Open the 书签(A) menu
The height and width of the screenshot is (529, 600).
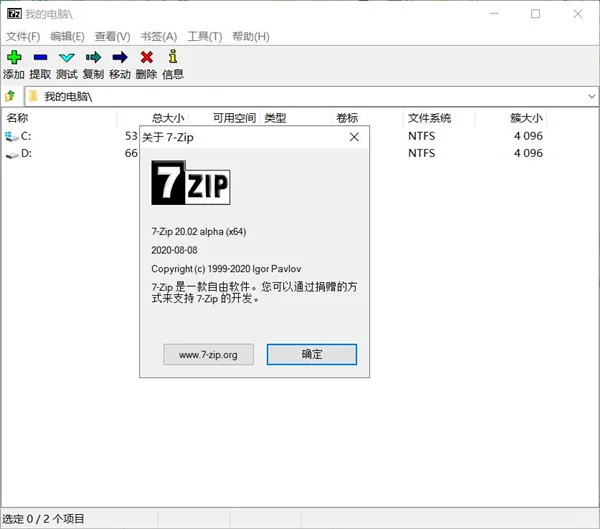coord(159,37)
